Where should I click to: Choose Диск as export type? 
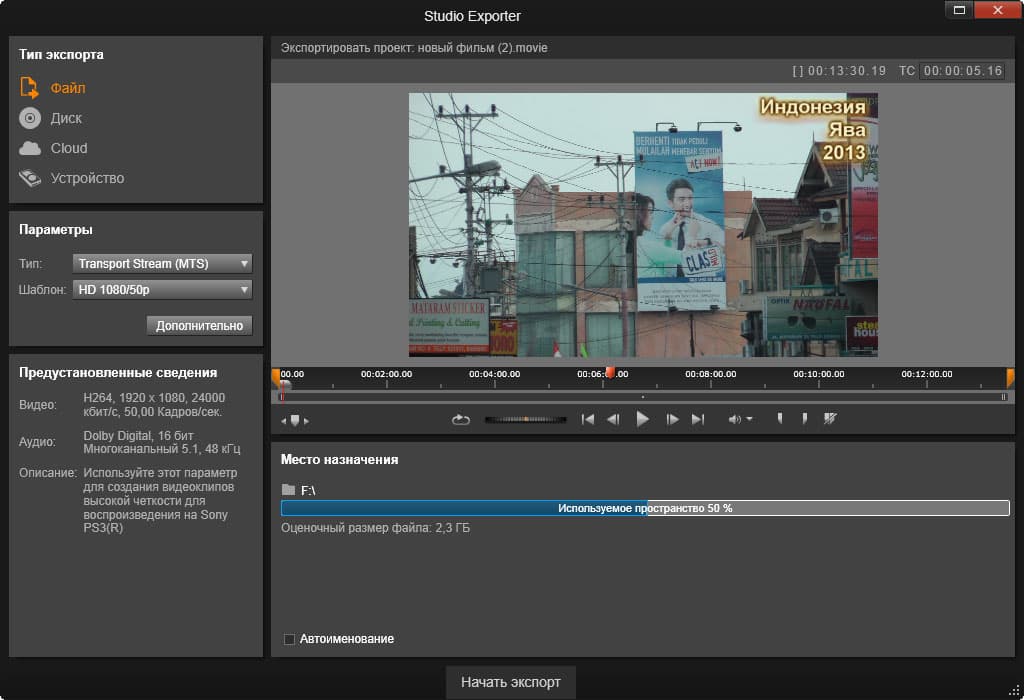pos(66,118)
